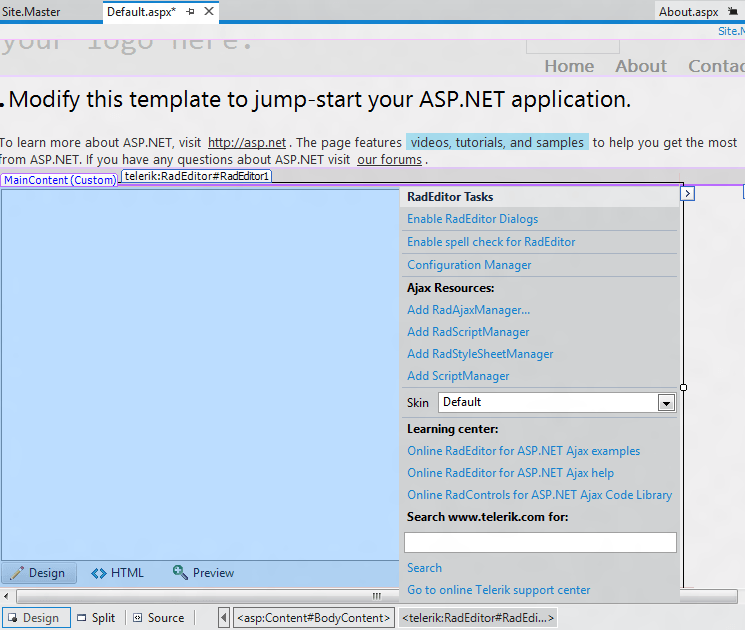
Task: Switch RadEditor to Design mode
Action: point(39,573)
